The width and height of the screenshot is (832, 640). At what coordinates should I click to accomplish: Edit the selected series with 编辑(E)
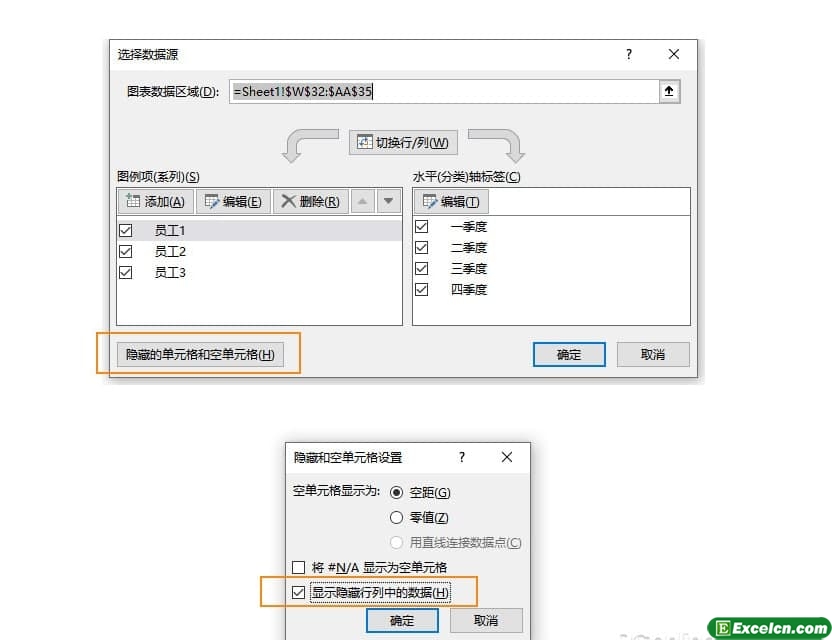(x=233, y=202)
